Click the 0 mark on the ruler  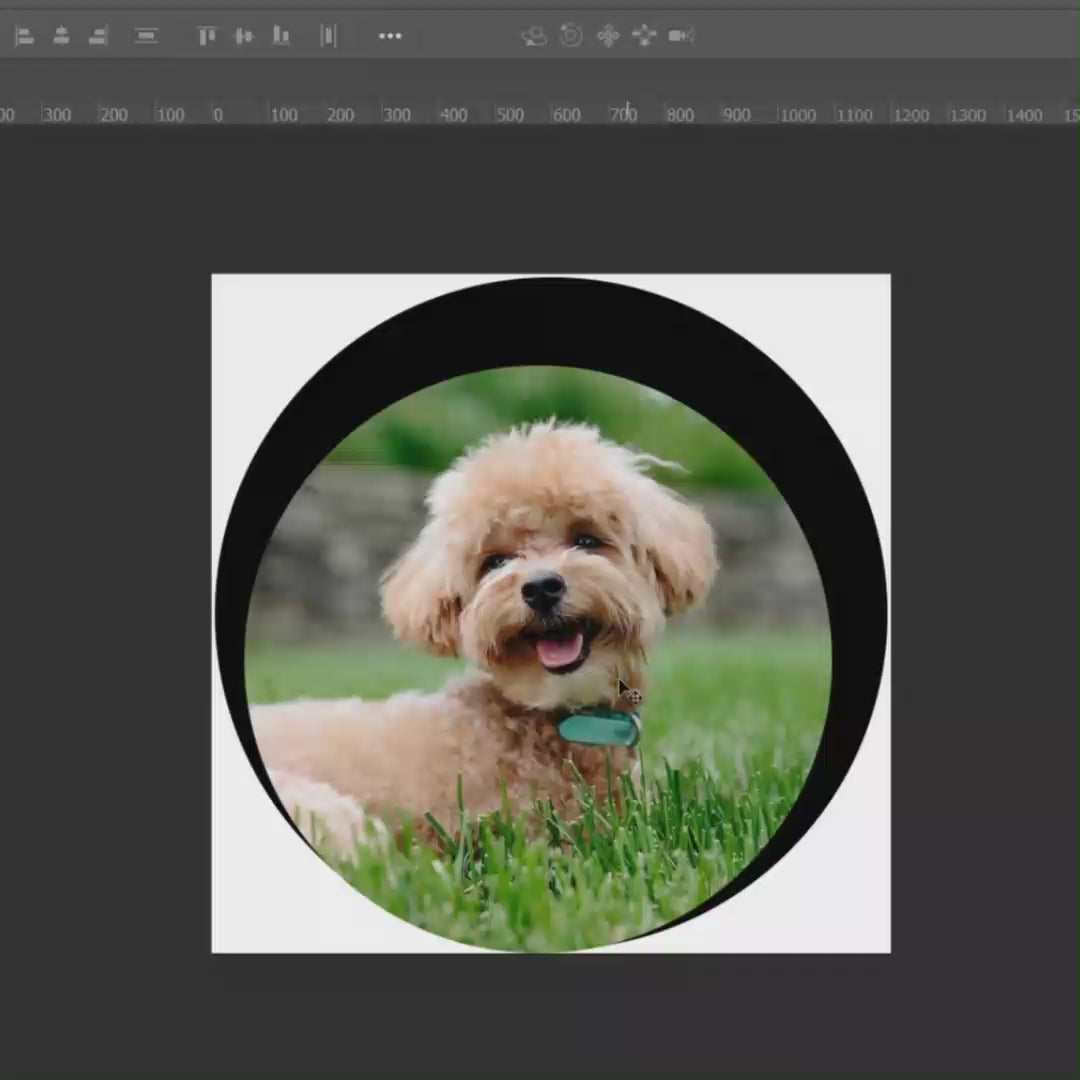pos(218,115)
